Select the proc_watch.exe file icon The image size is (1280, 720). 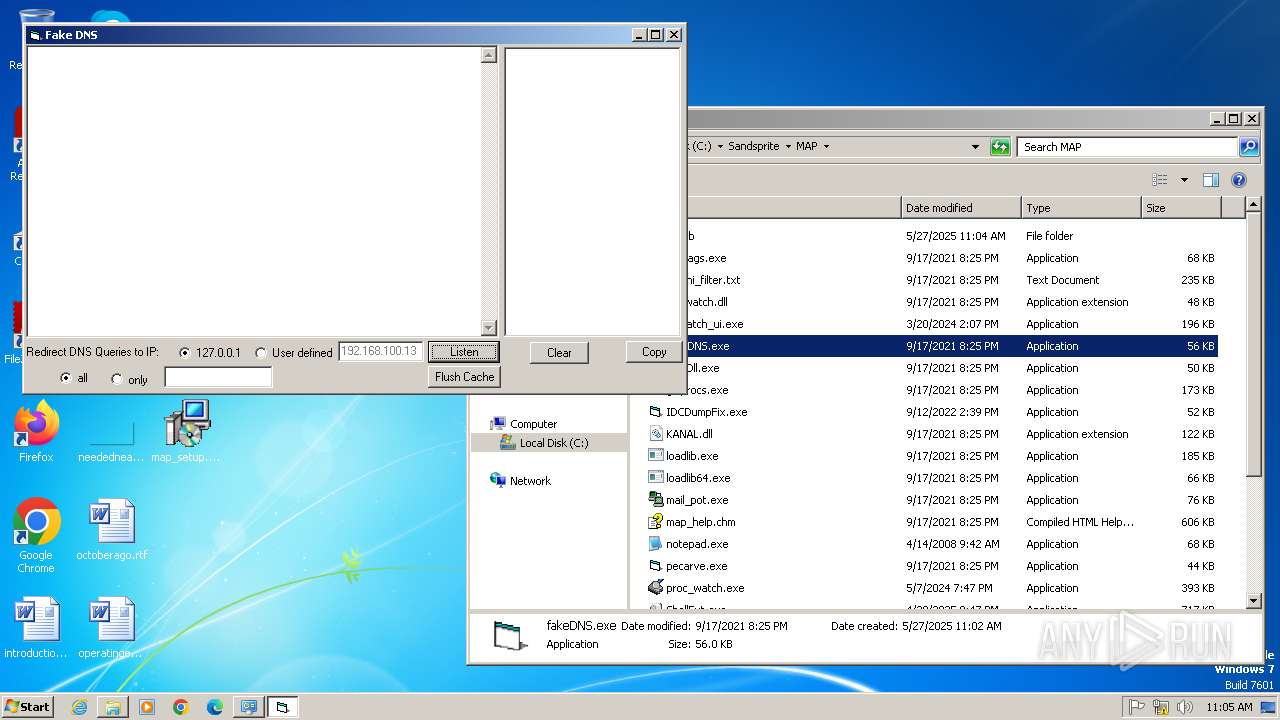coord(656,588)
